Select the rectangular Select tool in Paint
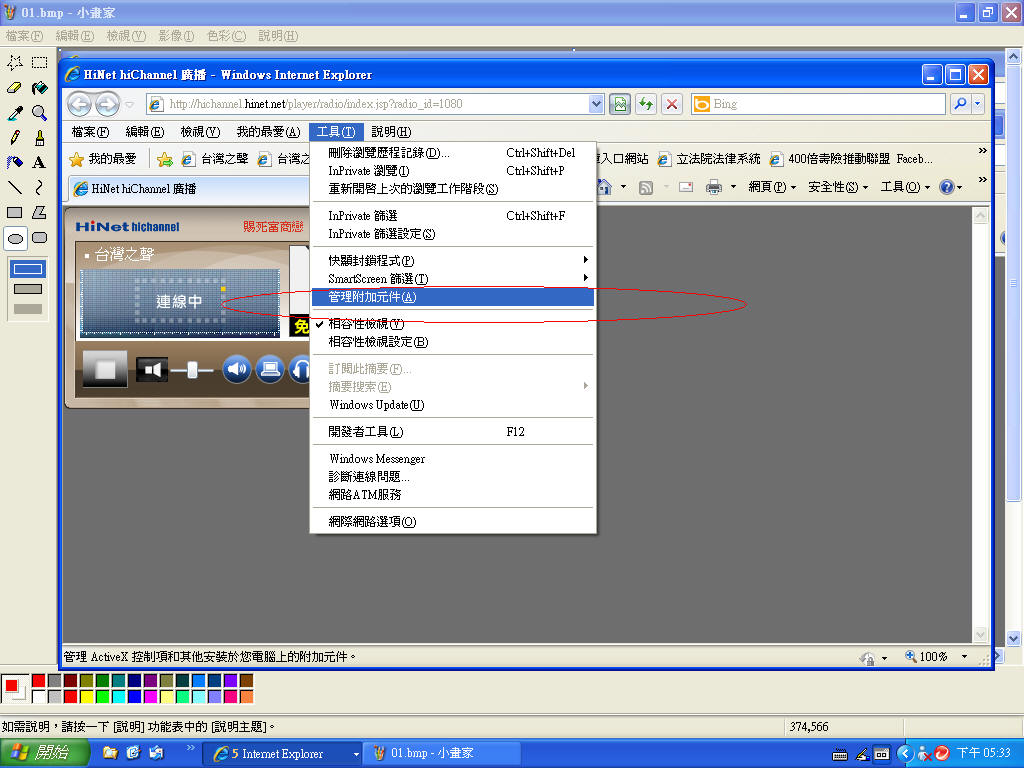1024x768 pixels. point(40,63)
